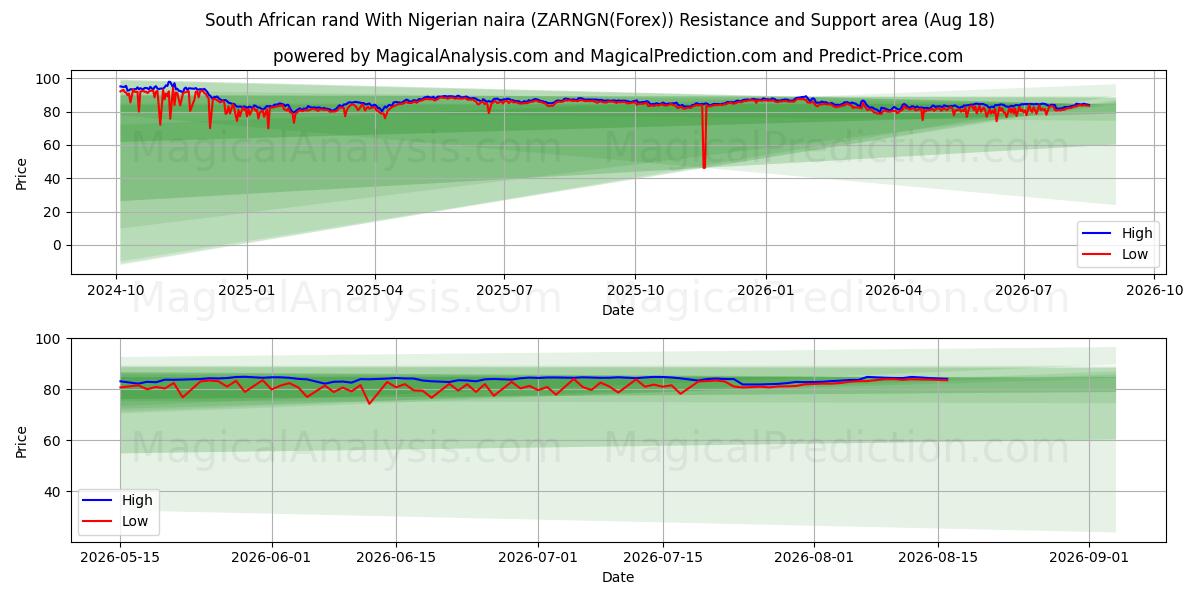Screen dimensions: 1200x600
Task: Click the '2024-10' tick label on upper chart
Action: coord(116,290)
